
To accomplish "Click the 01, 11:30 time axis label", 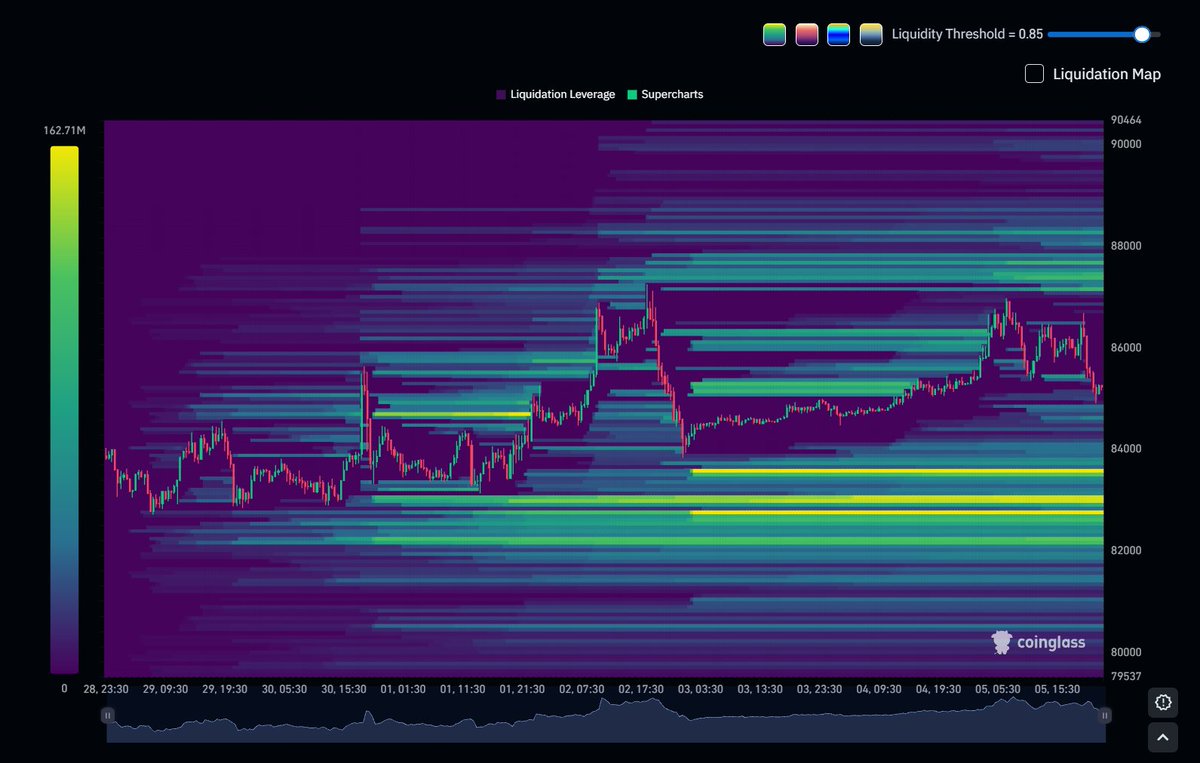I will click(x=463, y=689).
